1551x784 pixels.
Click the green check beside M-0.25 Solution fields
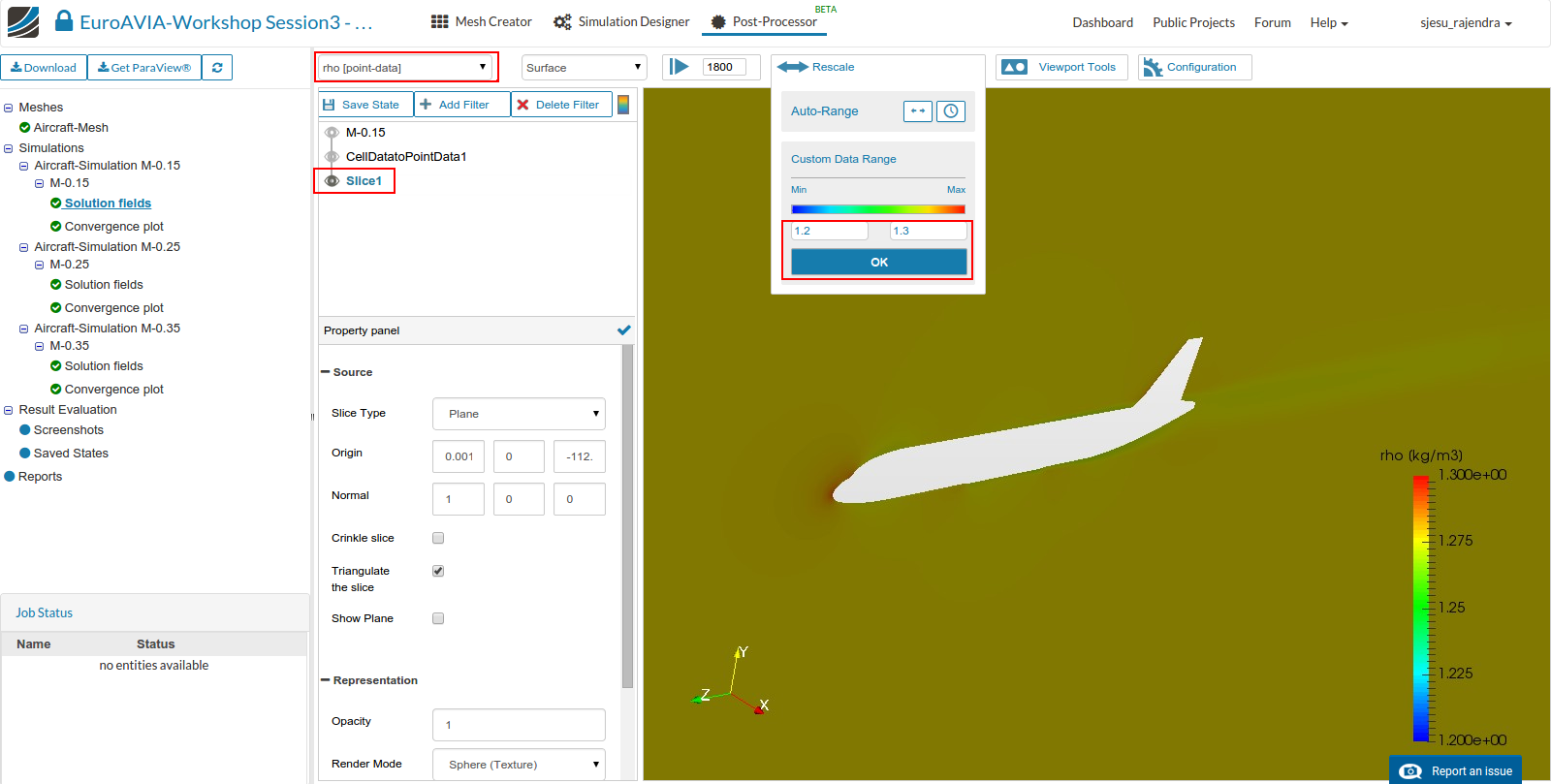tap(56, 285)
